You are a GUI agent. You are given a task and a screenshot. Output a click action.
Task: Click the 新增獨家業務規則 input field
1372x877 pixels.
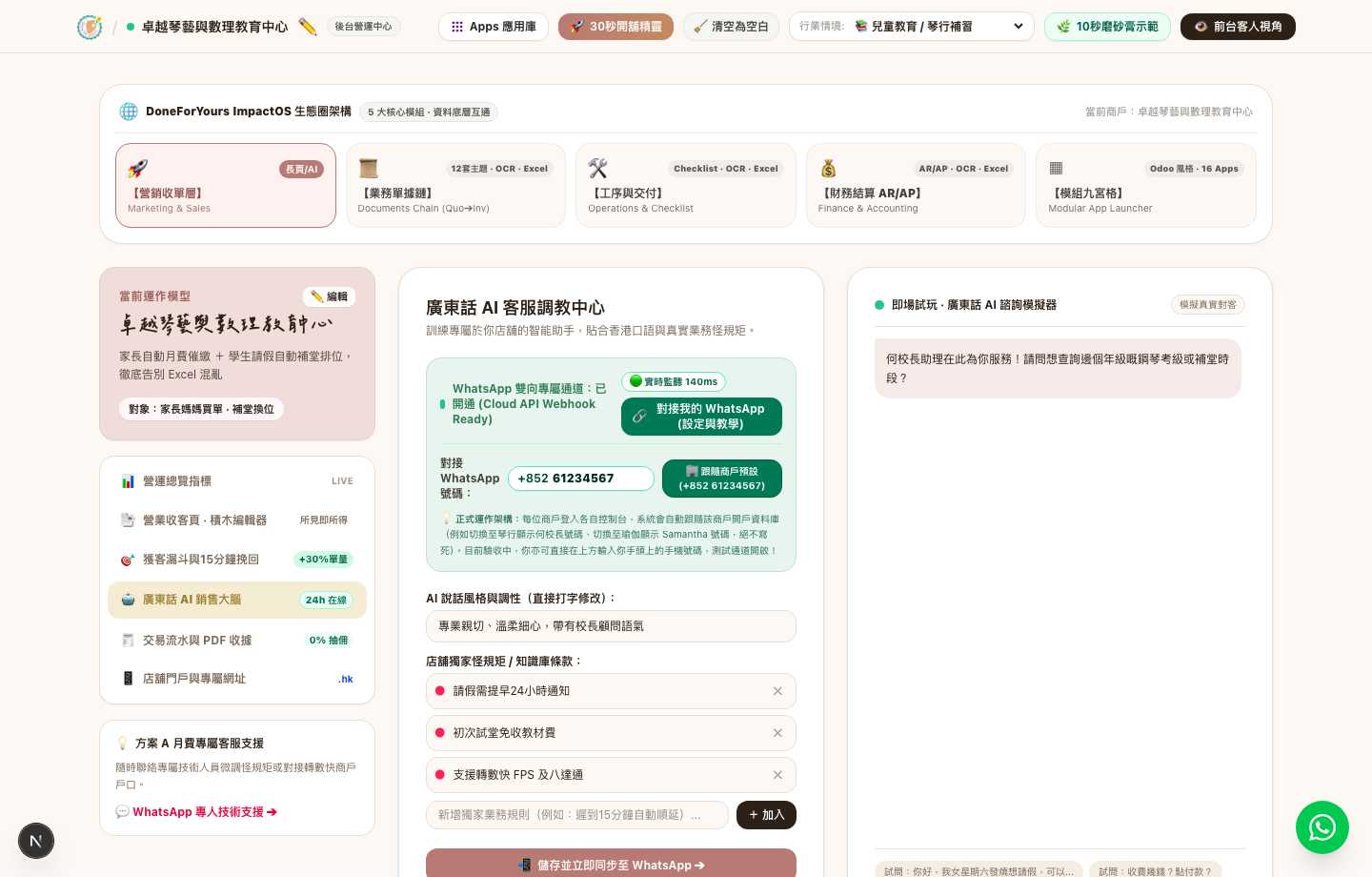coord(577,815)
